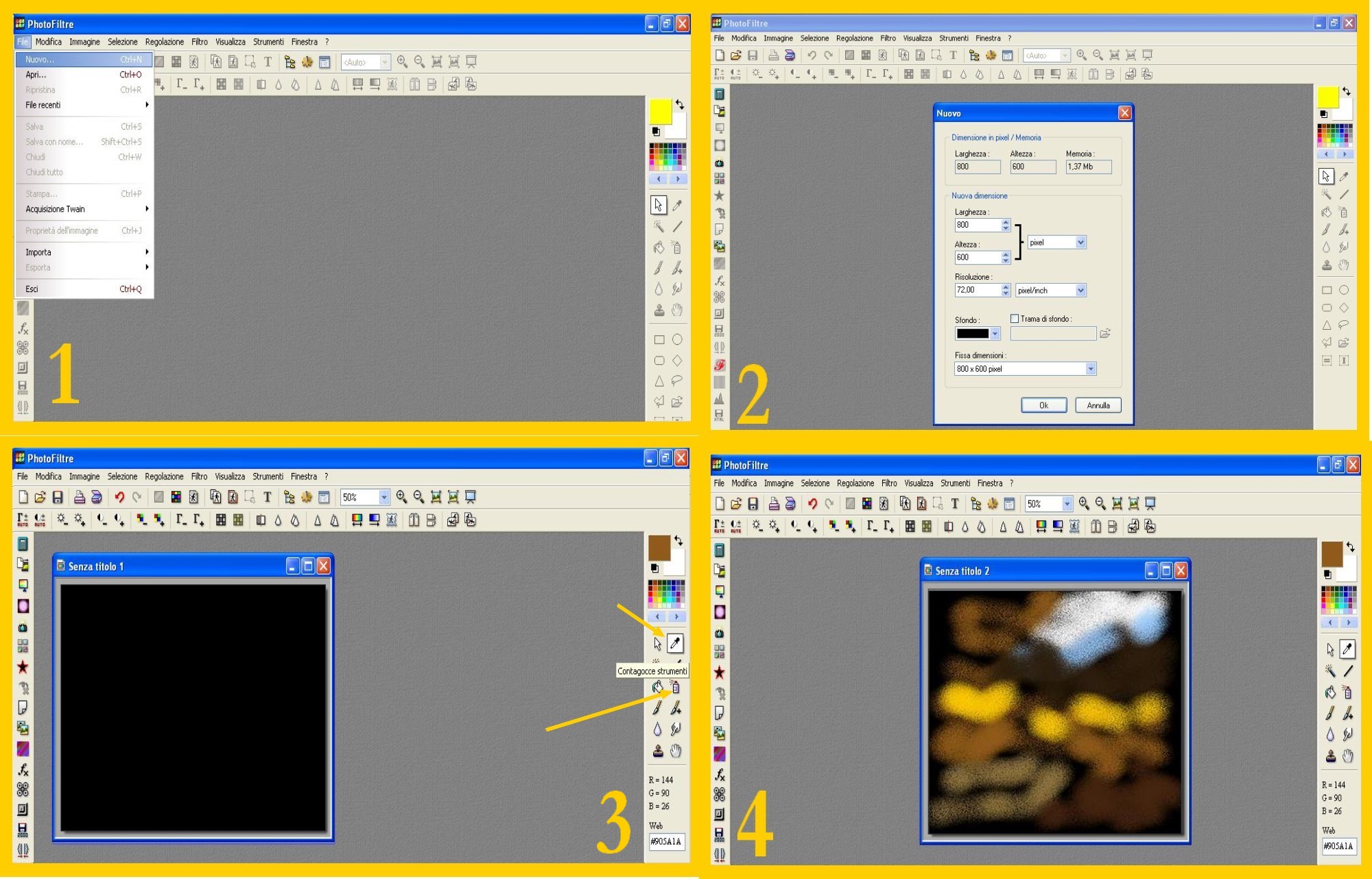Viewport: 1372px width, 879px height.
Task: Select the eyedropper tool above the Contagocce tooltip
Action: pyautogui.click(x=676, y=643)
